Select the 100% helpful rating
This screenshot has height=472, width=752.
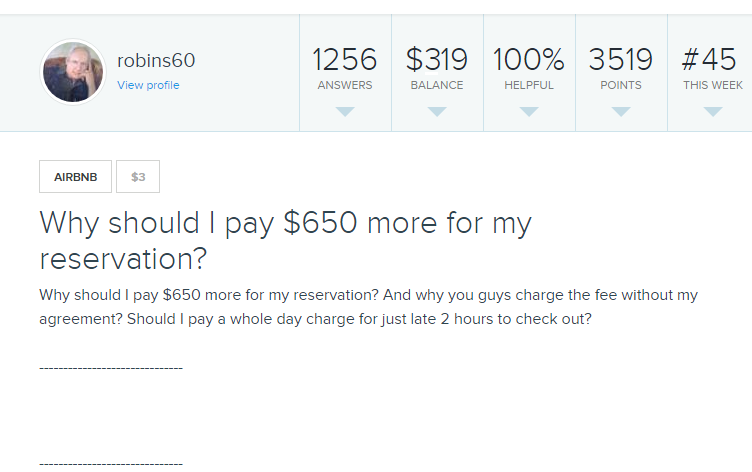point(529,60)
